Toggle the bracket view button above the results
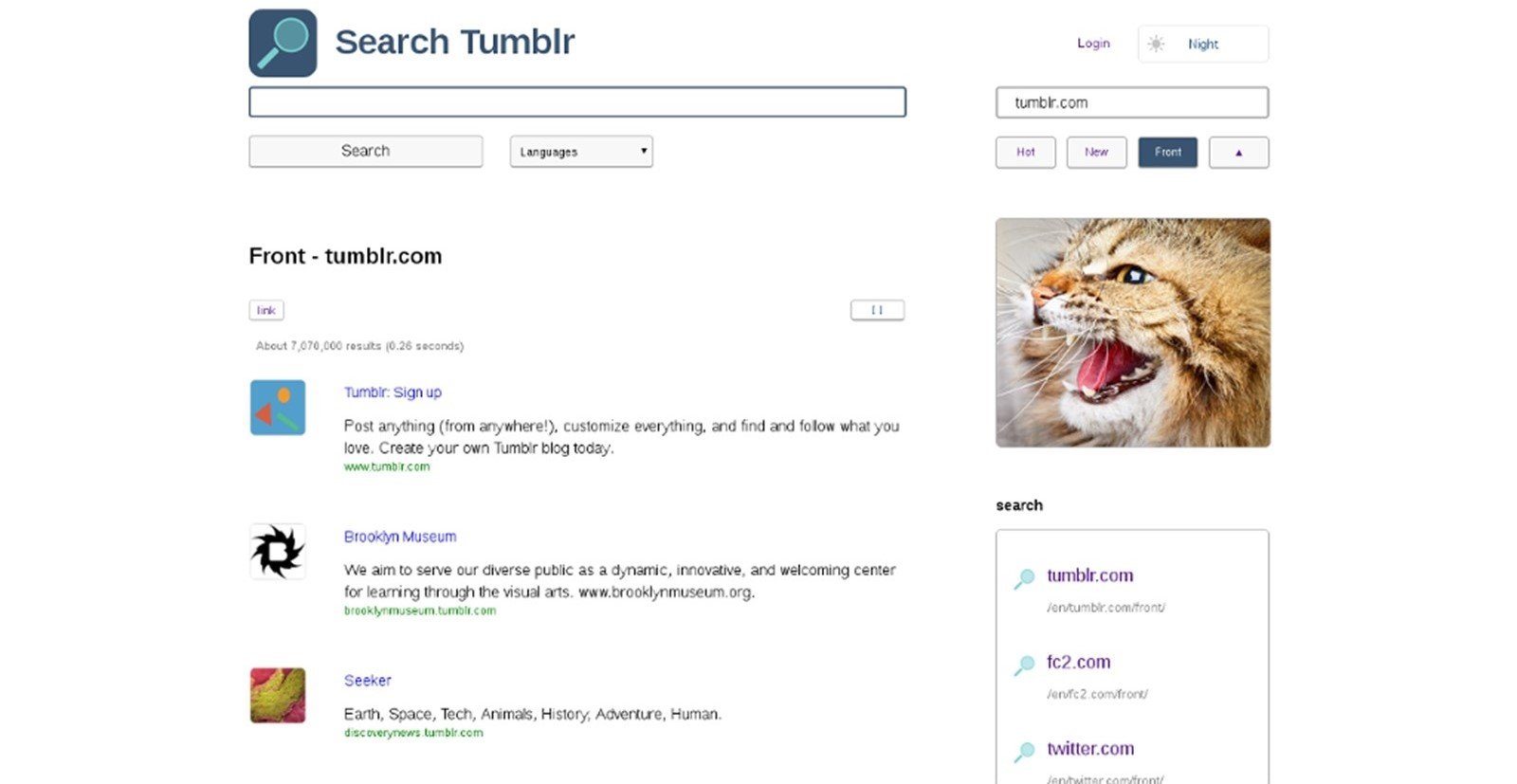Screen dimensions: 1517x784 [x=877, y=310]
